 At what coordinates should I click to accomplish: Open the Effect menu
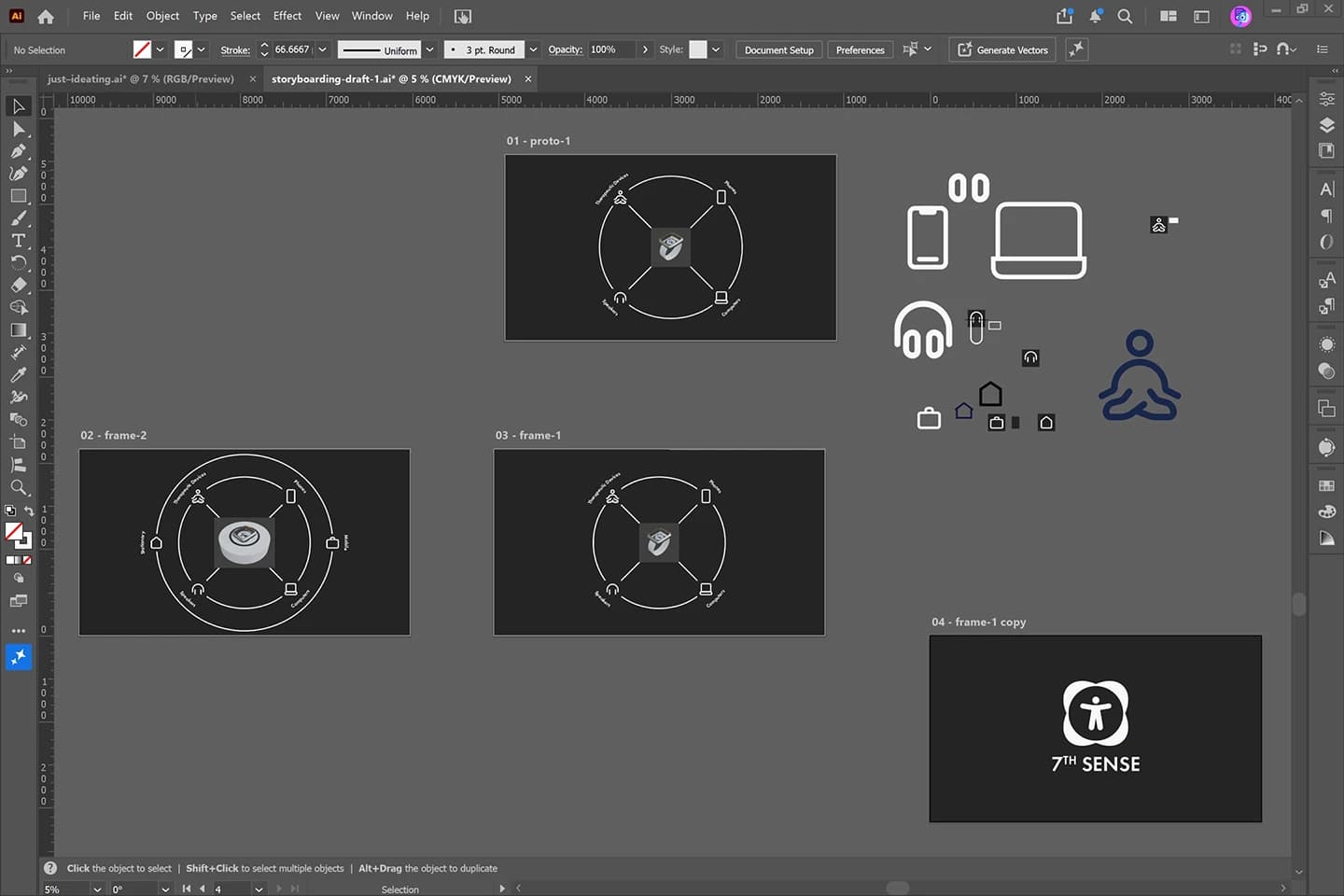(287, 16)
